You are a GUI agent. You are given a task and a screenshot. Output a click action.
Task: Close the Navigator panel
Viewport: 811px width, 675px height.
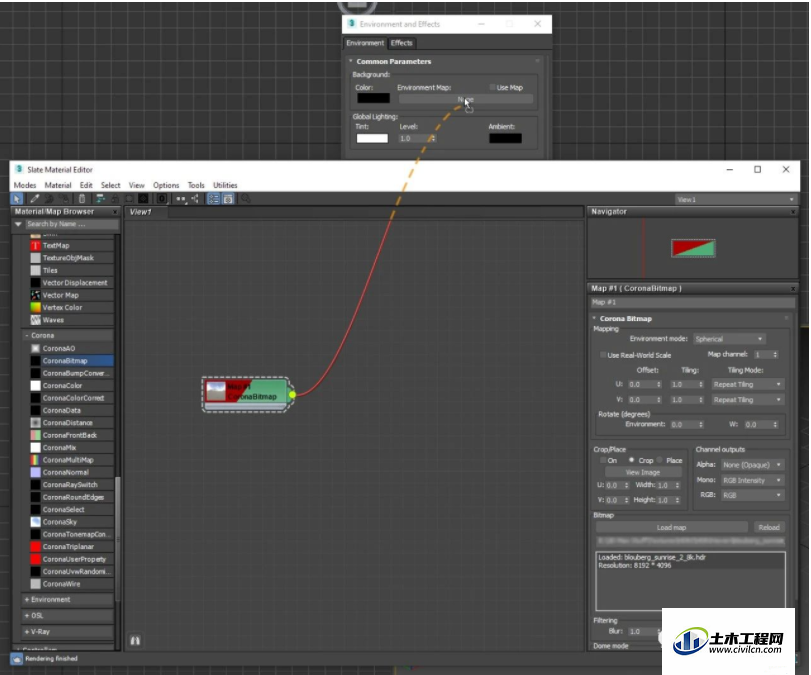793,212
